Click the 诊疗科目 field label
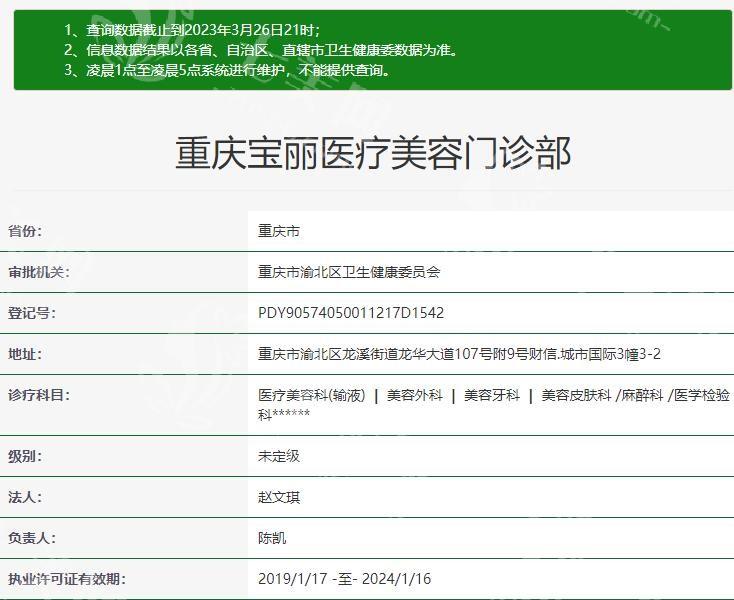The image size is (734, 600). [x=39, y=395]
